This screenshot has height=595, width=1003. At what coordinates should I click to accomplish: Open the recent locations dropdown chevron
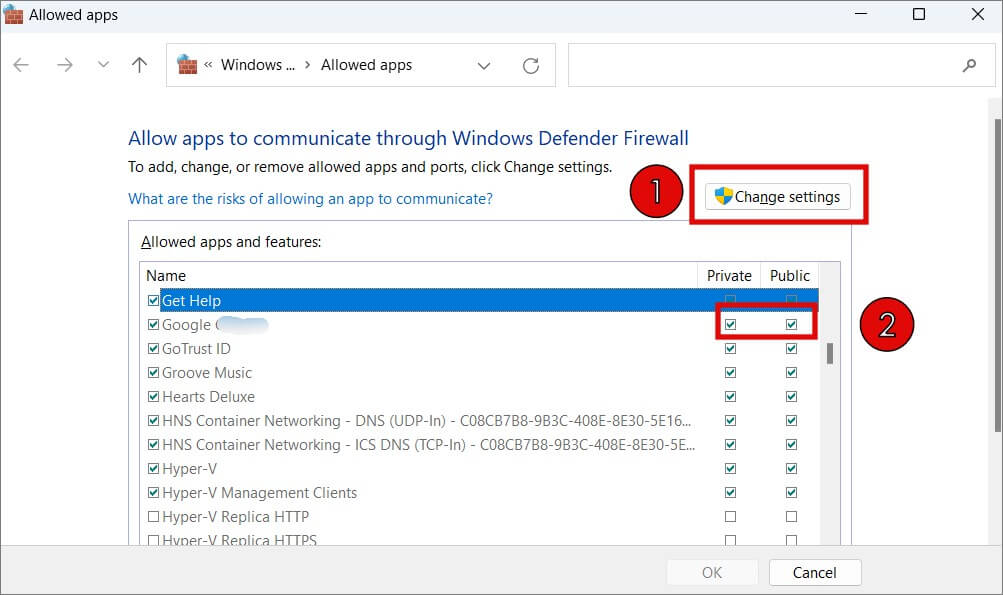102,65
